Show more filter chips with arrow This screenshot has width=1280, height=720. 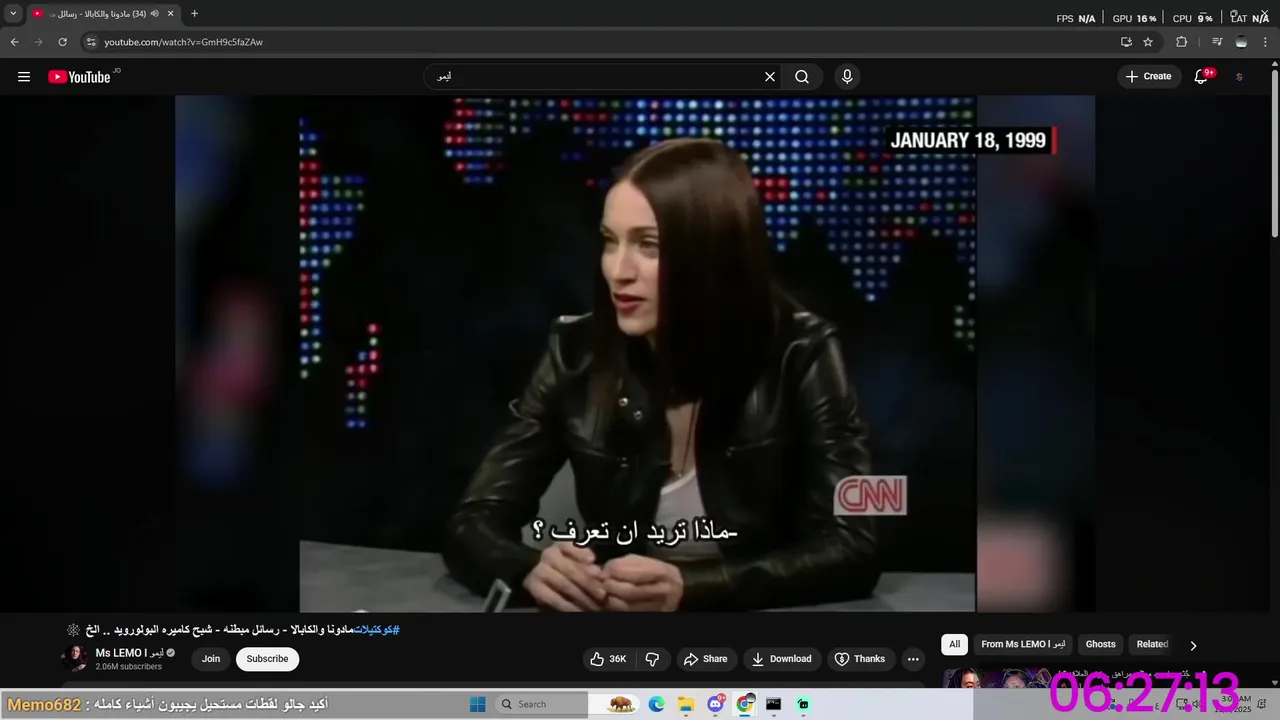point(1193,645)
